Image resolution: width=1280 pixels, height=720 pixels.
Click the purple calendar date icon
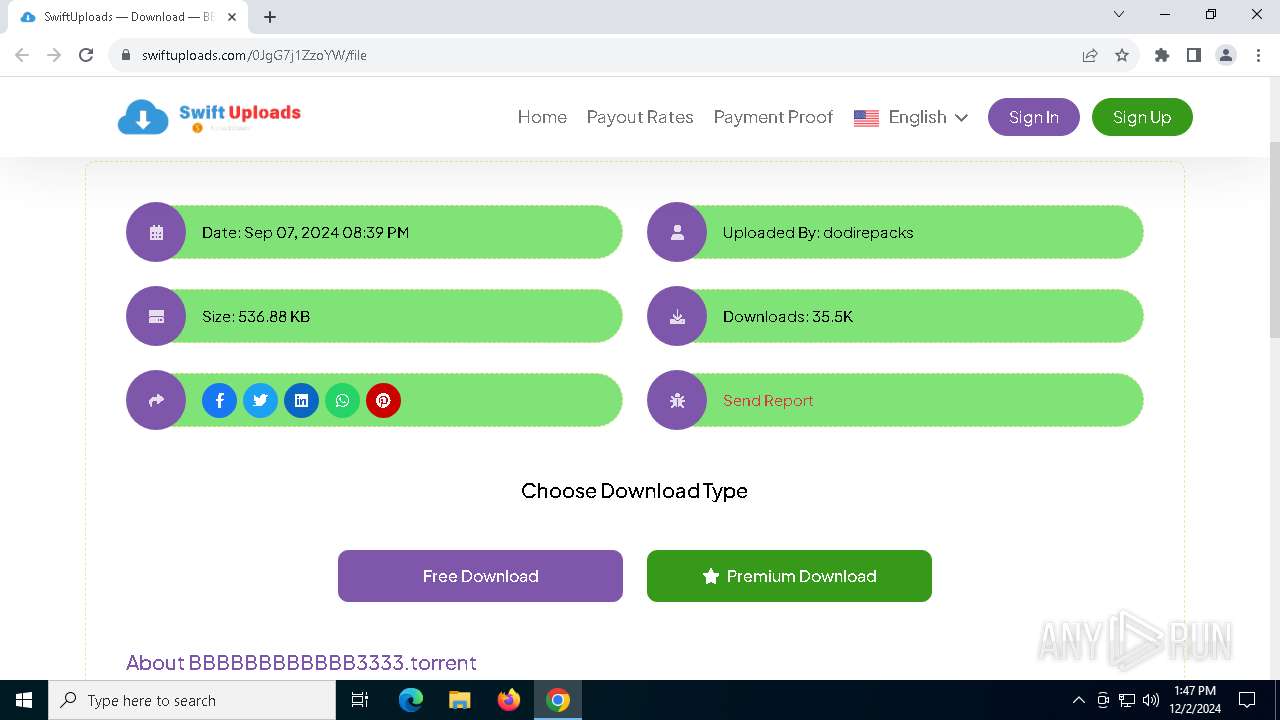point(156,232)
